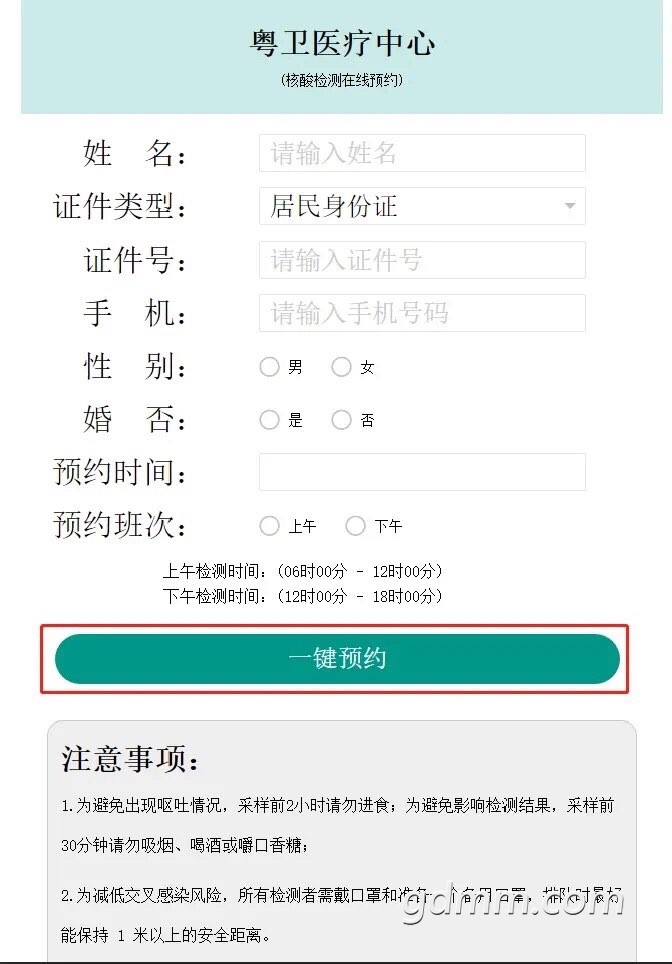Select the 上午 shift radio button
This screenshot has height=964, width=672.
tap(269, 526)
